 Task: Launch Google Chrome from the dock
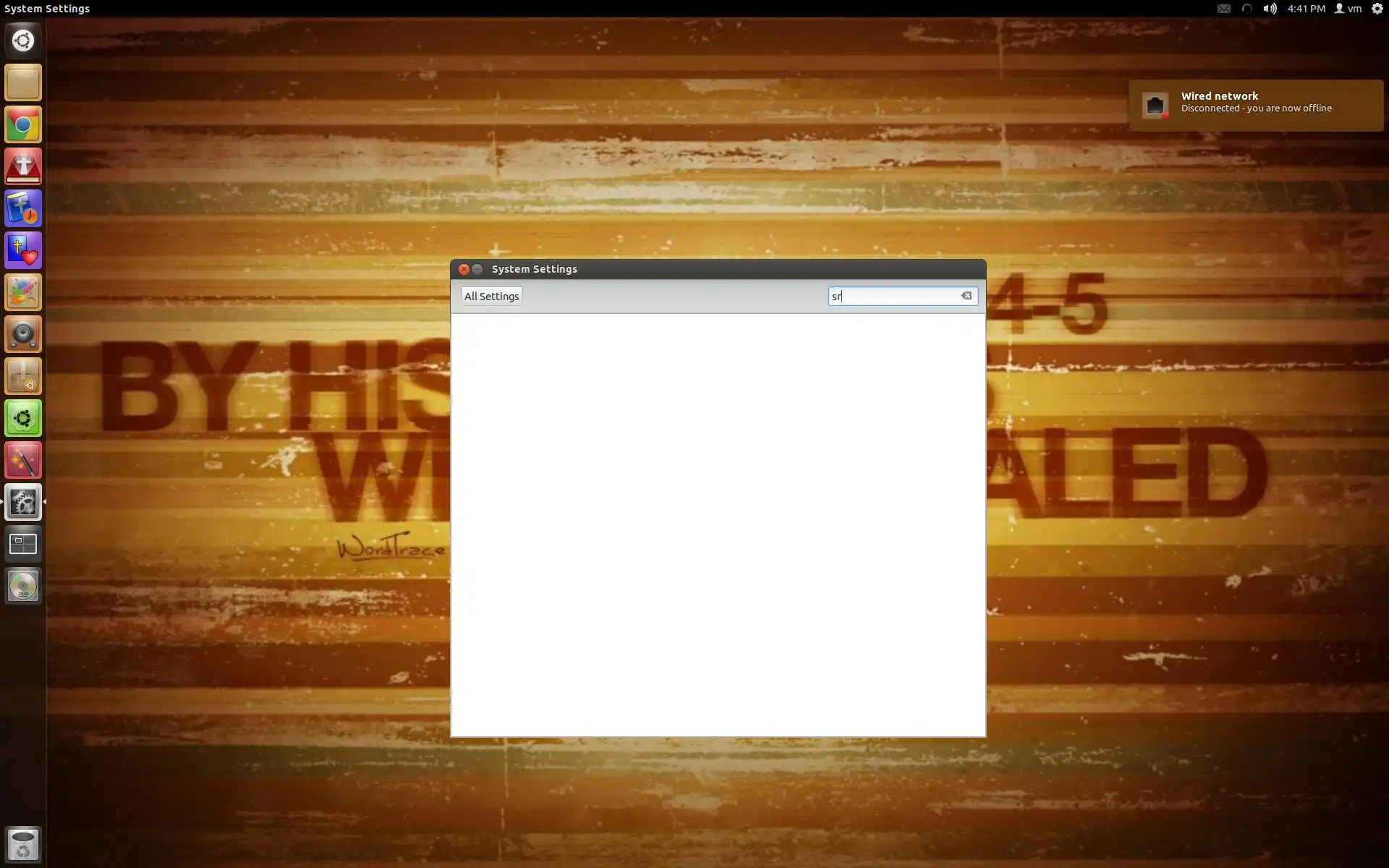[23, 125]
